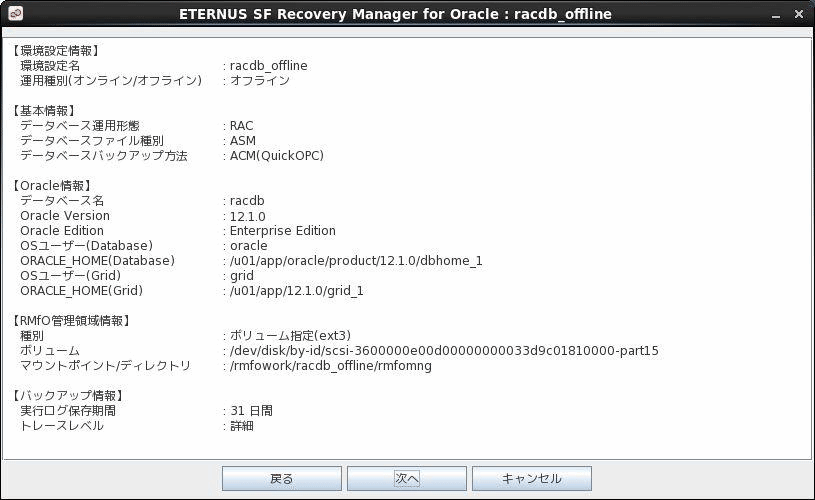Click the value 'ASM'

tap(243, 141)
